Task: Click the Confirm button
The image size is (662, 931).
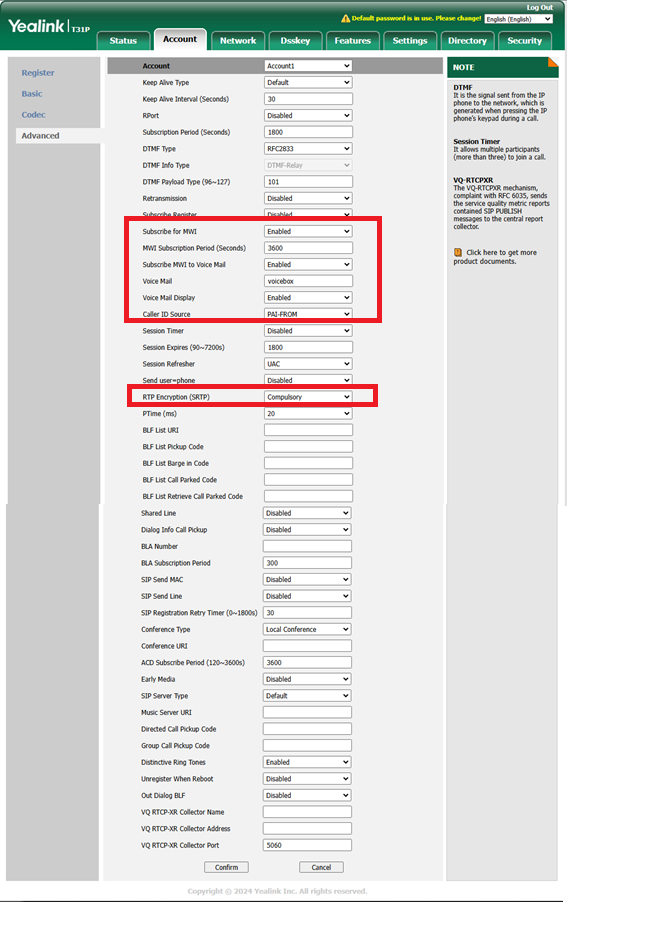Action: point(226,867)
